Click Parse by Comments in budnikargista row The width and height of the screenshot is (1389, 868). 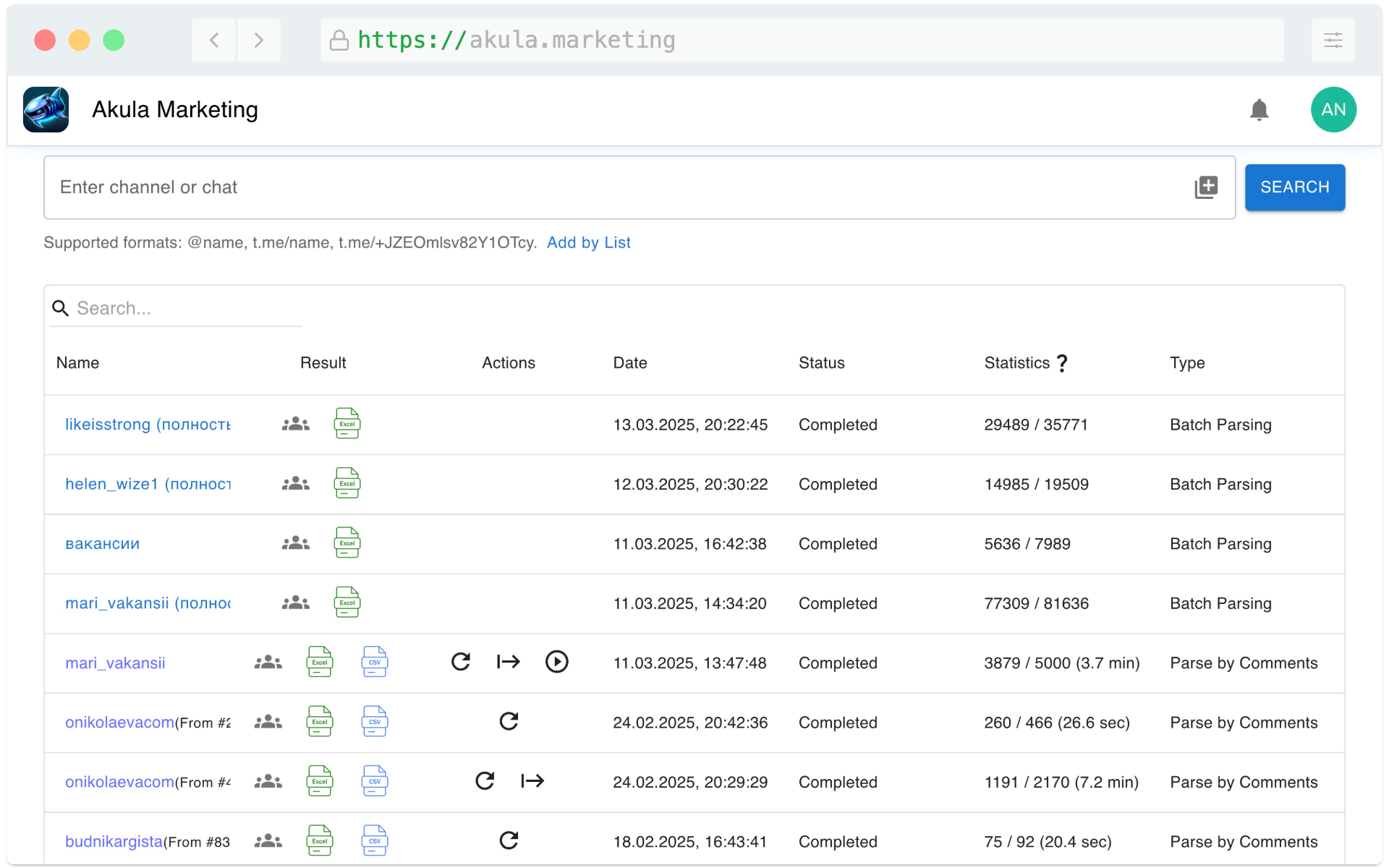[1244, 842]
